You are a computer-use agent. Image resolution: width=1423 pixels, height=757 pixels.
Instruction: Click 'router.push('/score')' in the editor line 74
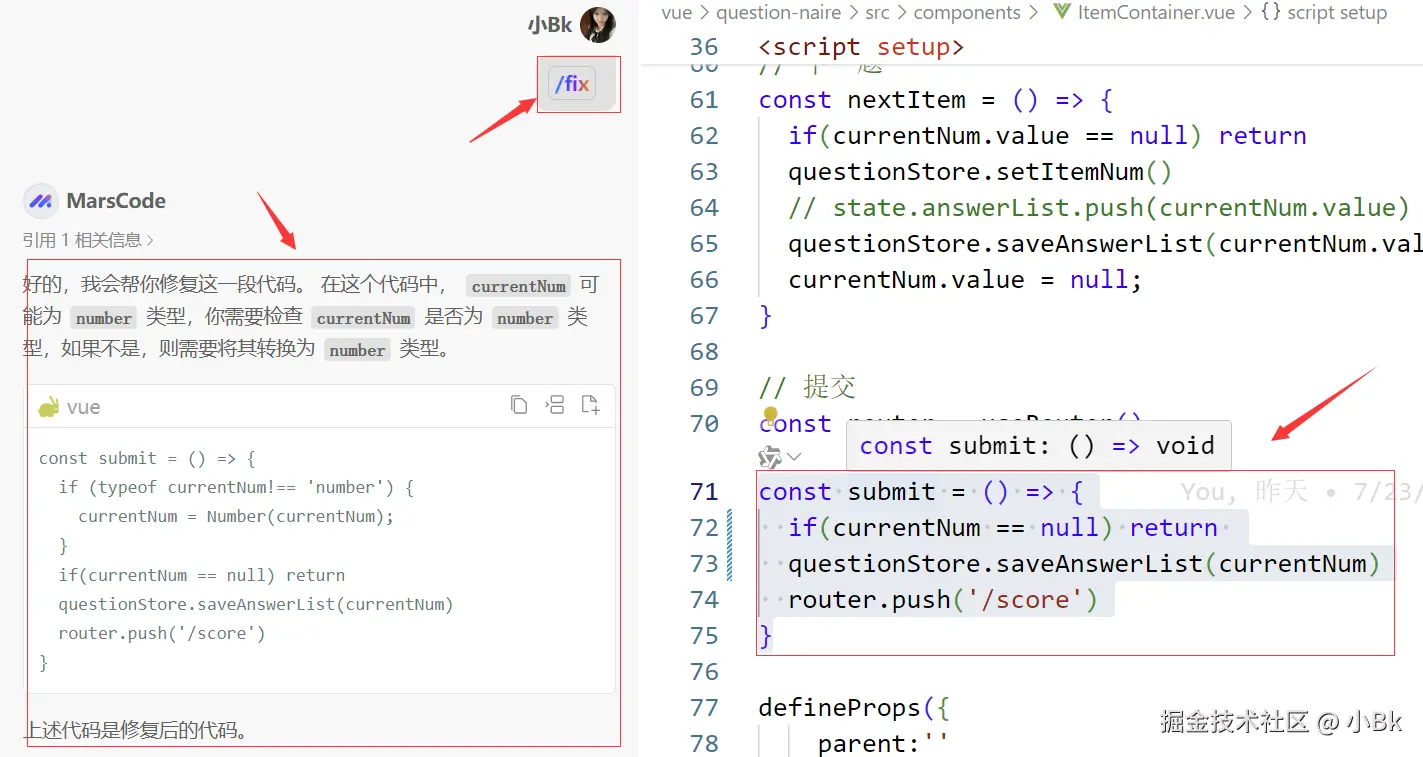click(x=943, y=599)
